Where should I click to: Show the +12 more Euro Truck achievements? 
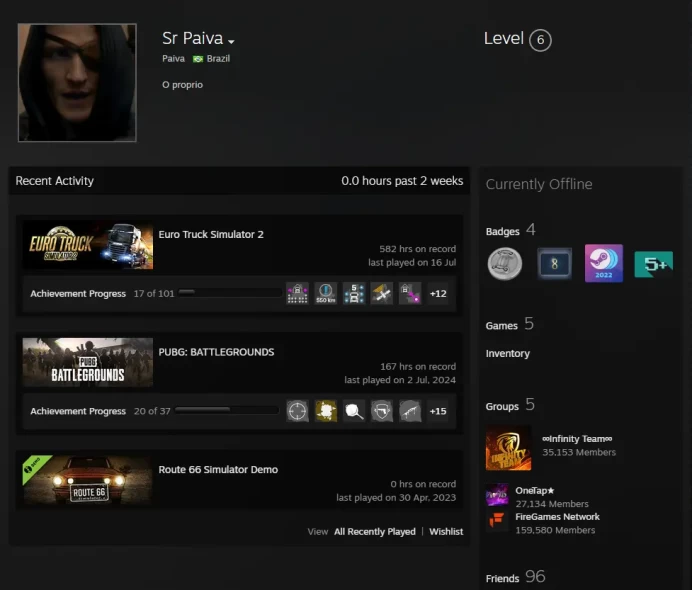pos(438,293)
